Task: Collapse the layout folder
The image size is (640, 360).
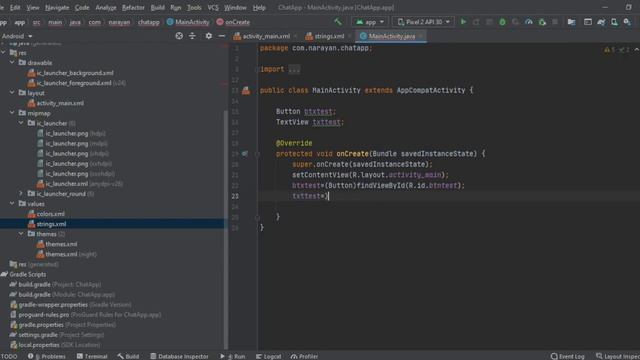Action: tap(12, 93)
